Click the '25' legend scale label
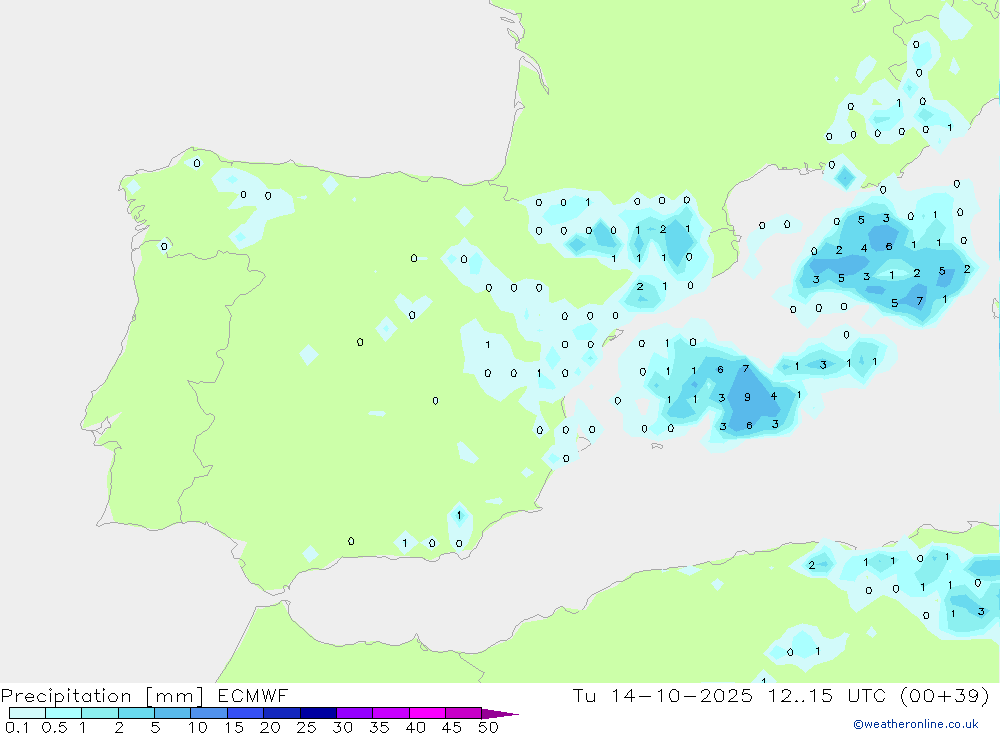This screenshot has width=1000, height=733. point(307,727)
